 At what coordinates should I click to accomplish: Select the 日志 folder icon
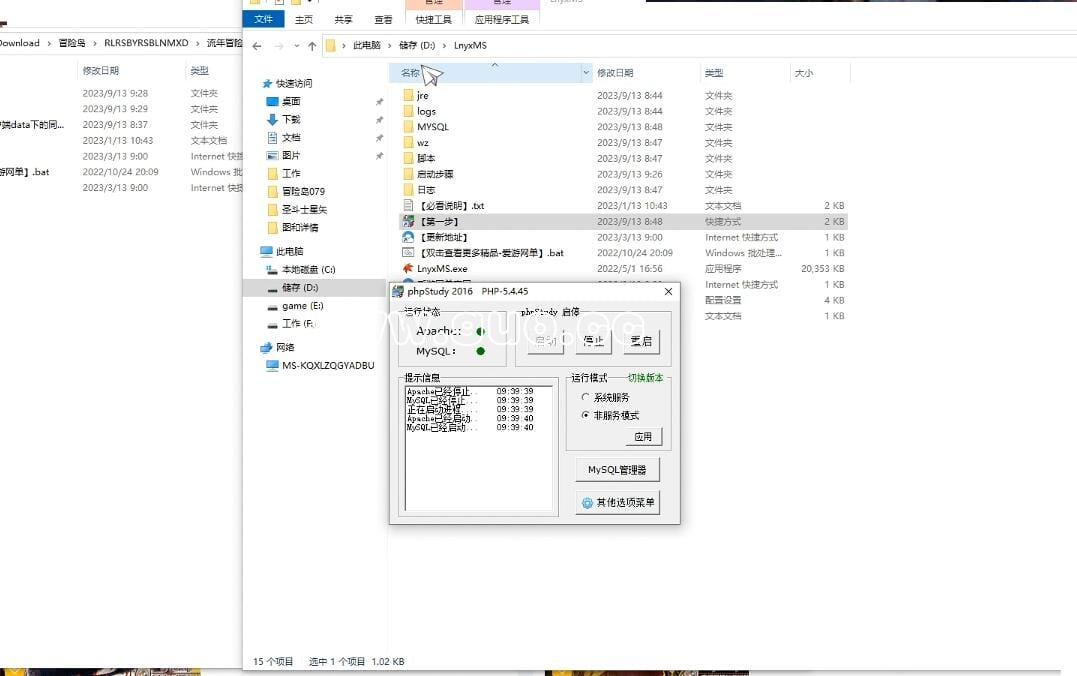pos(408,190)
